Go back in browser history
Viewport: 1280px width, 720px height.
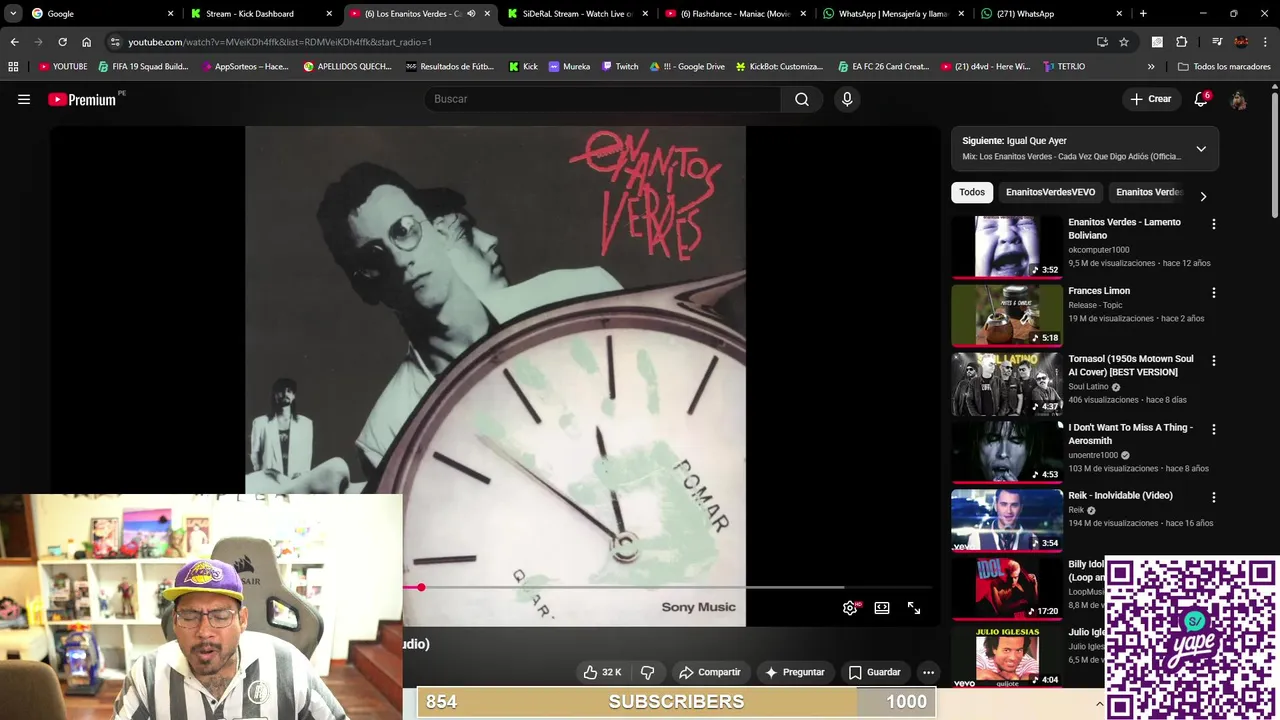14,42
